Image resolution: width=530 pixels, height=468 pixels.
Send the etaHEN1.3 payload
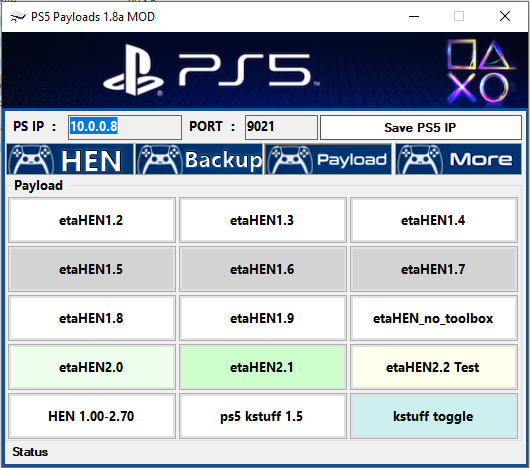[263, 220]
